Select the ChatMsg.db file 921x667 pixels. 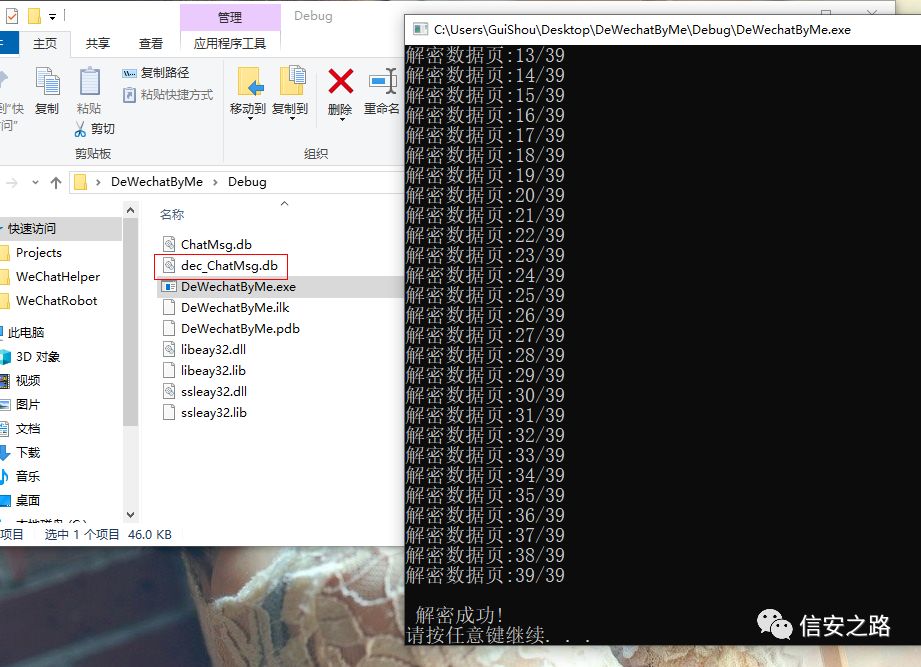216,244
